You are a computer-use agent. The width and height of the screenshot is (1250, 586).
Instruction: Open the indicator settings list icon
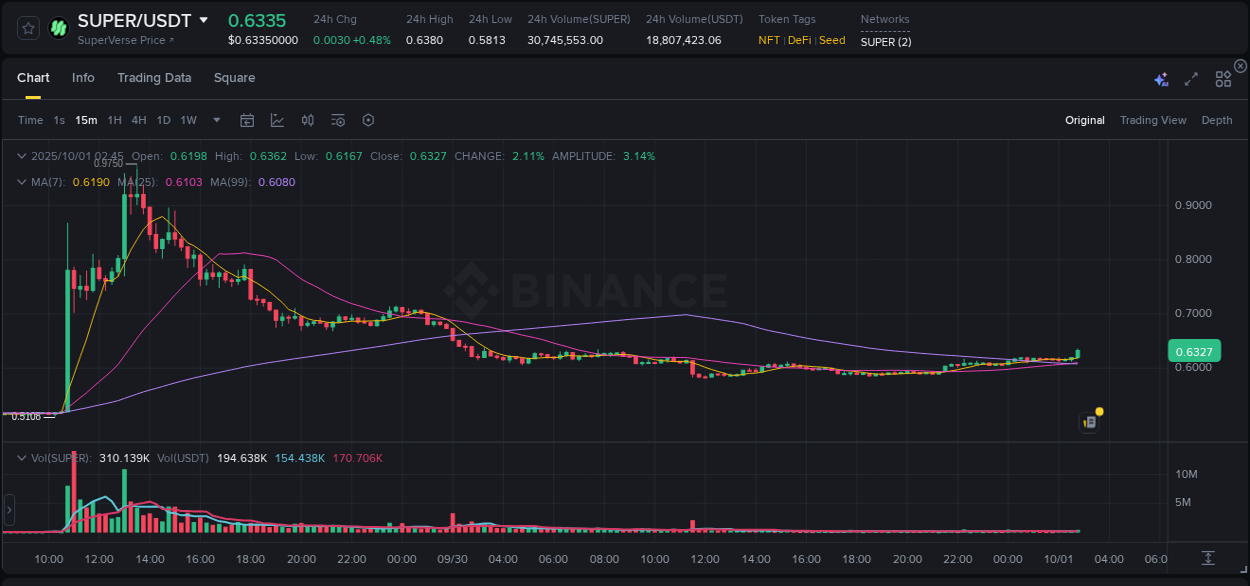tap(337, 120)
